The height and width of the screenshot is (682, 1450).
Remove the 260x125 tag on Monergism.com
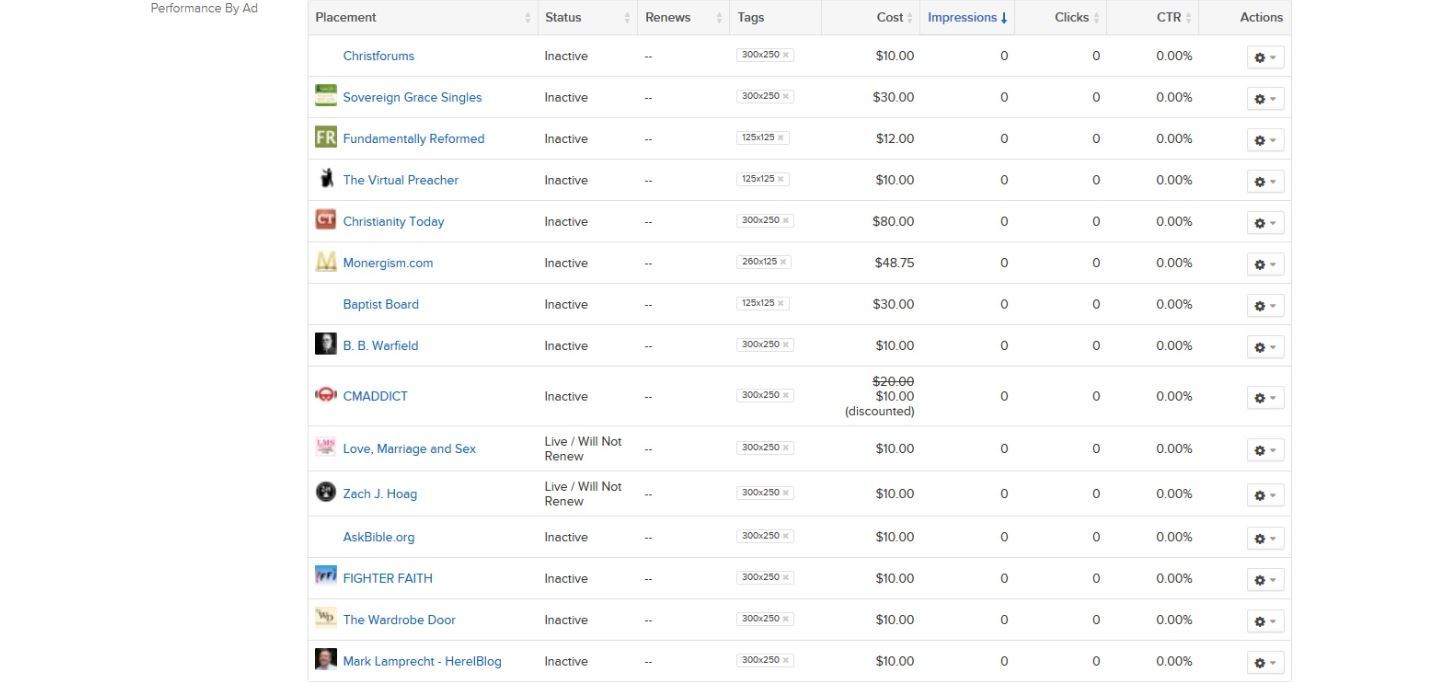click(x=783, y=262)
